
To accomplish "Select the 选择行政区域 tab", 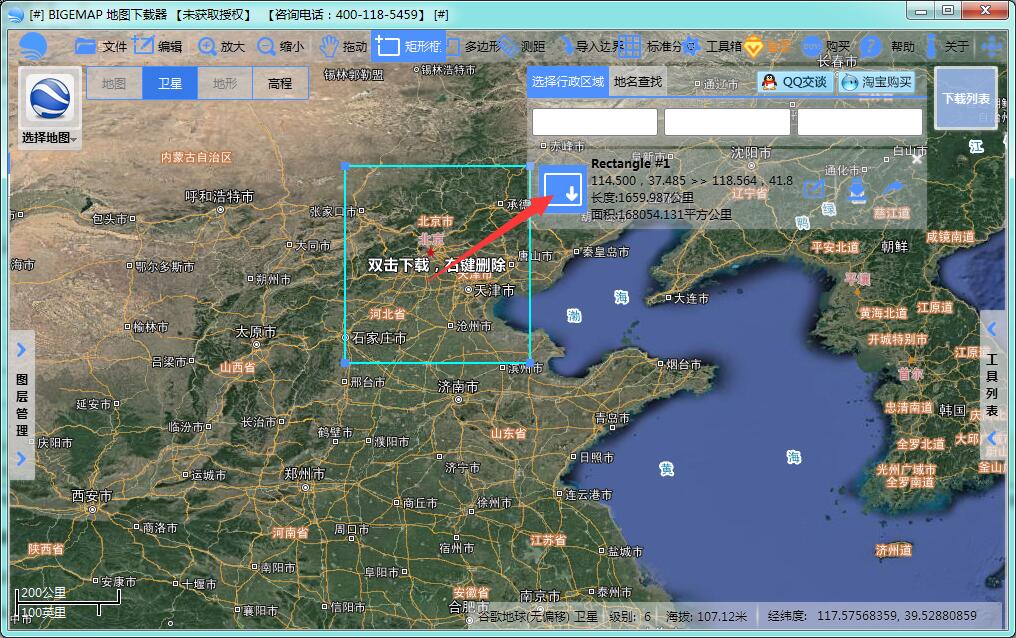I will (x=568, y=82).
